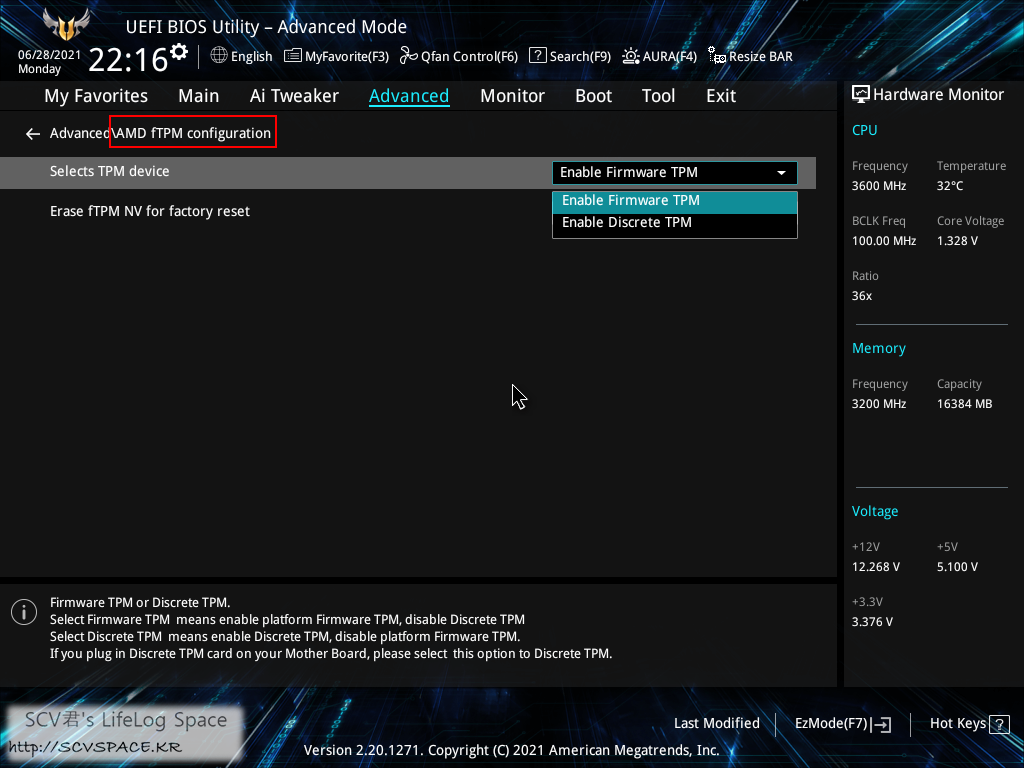Click the Resize BAR label

coord(761,57)
